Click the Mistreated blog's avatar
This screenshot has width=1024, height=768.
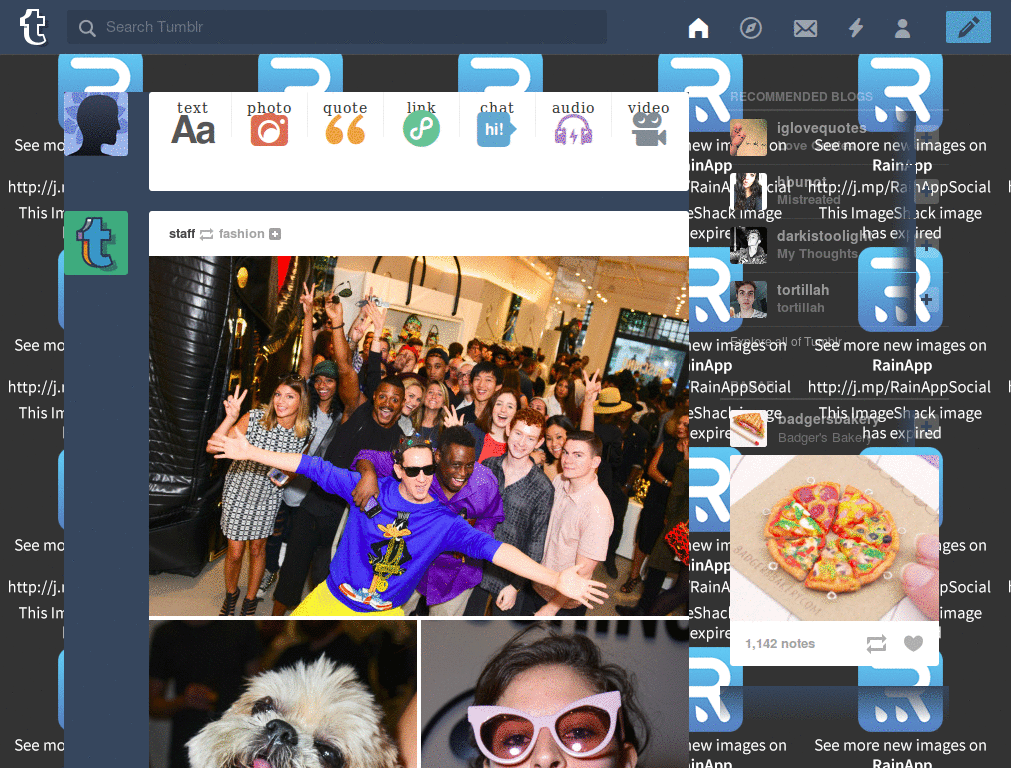[748, 191]
